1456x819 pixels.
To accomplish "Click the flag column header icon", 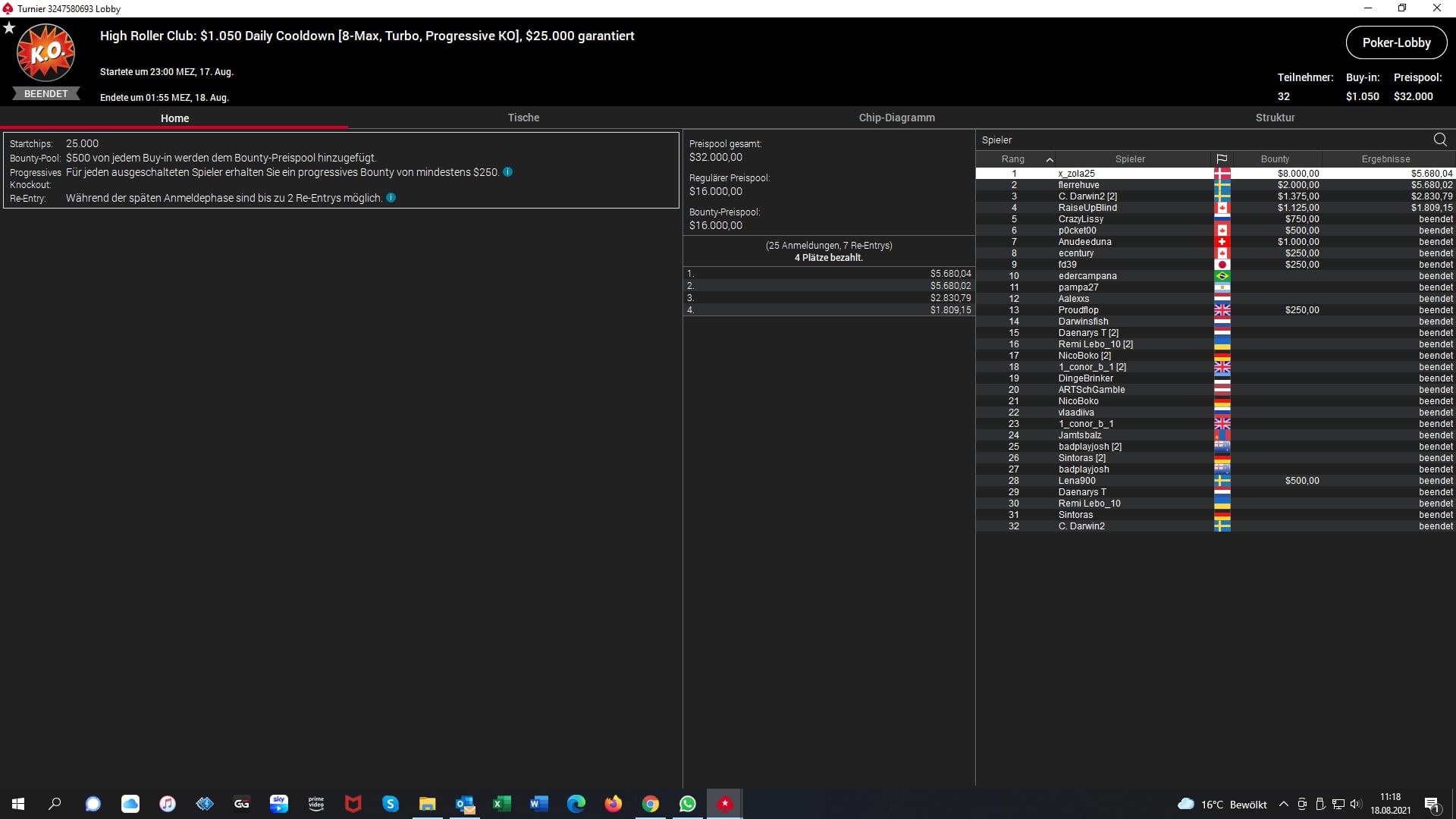I will coord(1221,159).
